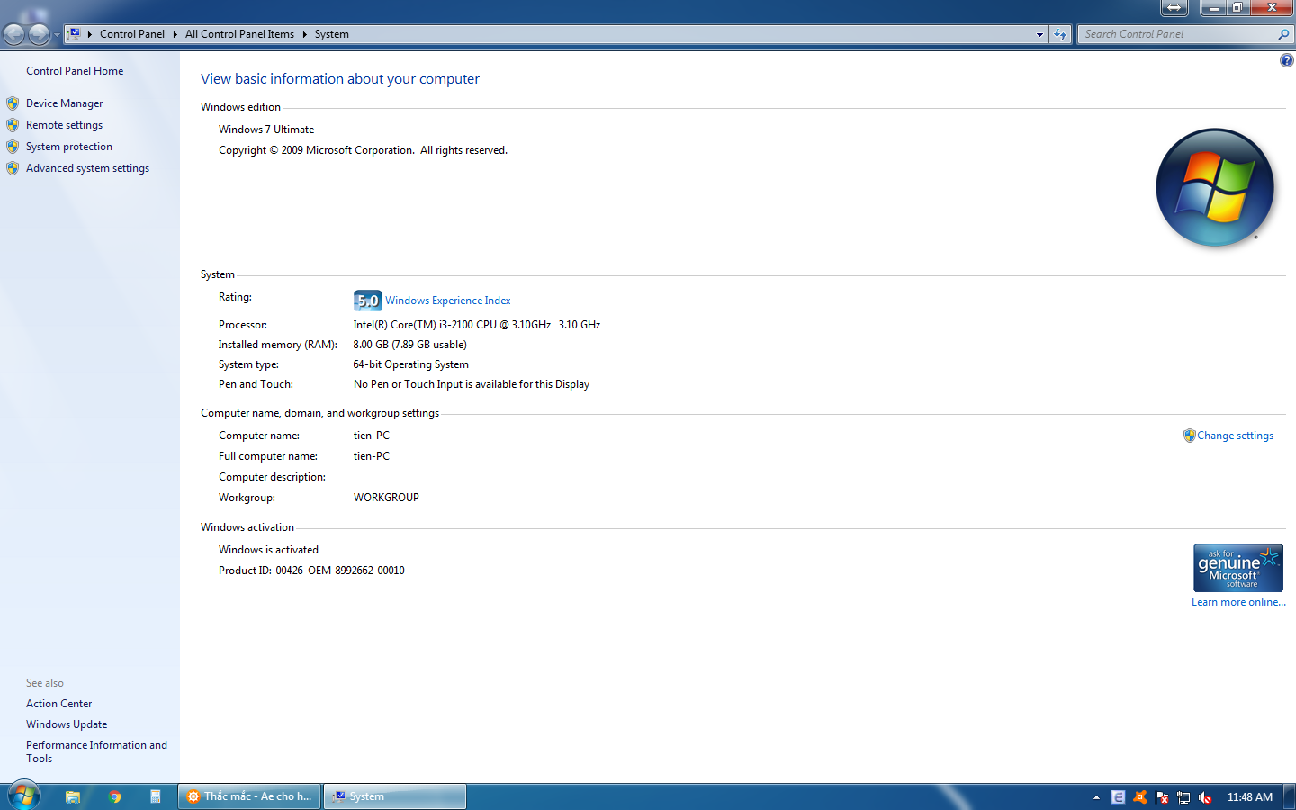Click the Change settings link
Screen dimensions: 1296x810
click(x=1235, y=436)
